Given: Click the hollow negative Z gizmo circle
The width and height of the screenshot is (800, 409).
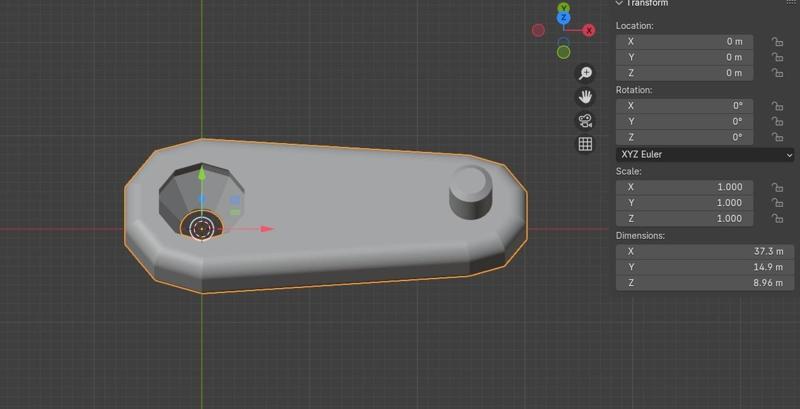Looking at the screenshot, I should pos(563,42).
